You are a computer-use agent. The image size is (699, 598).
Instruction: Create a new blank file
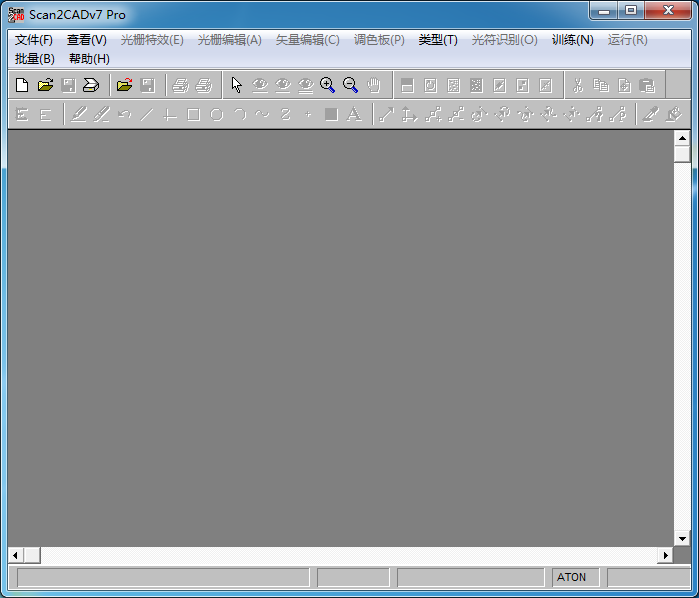(22, 85)
